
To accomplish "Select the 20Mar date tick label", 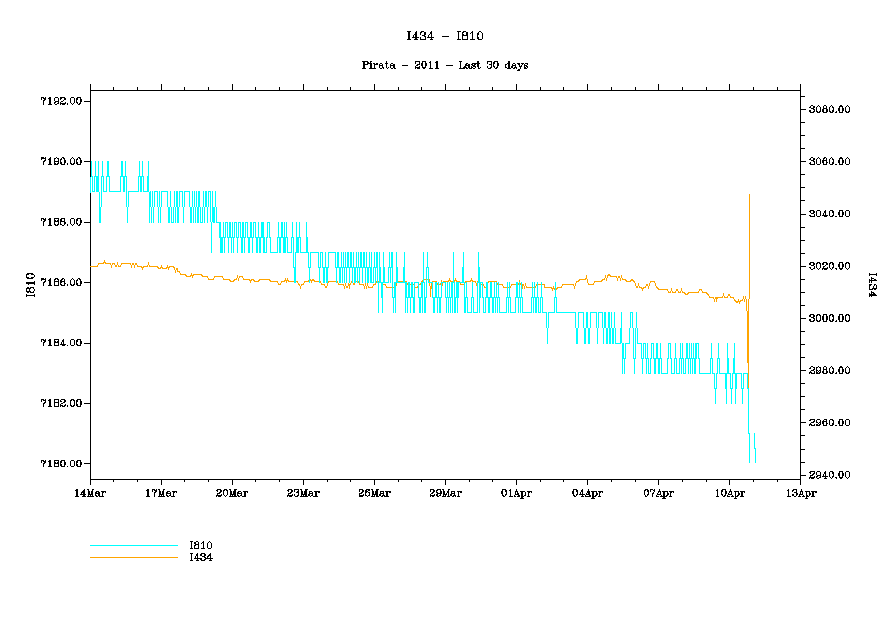I will tap(232, 493).
